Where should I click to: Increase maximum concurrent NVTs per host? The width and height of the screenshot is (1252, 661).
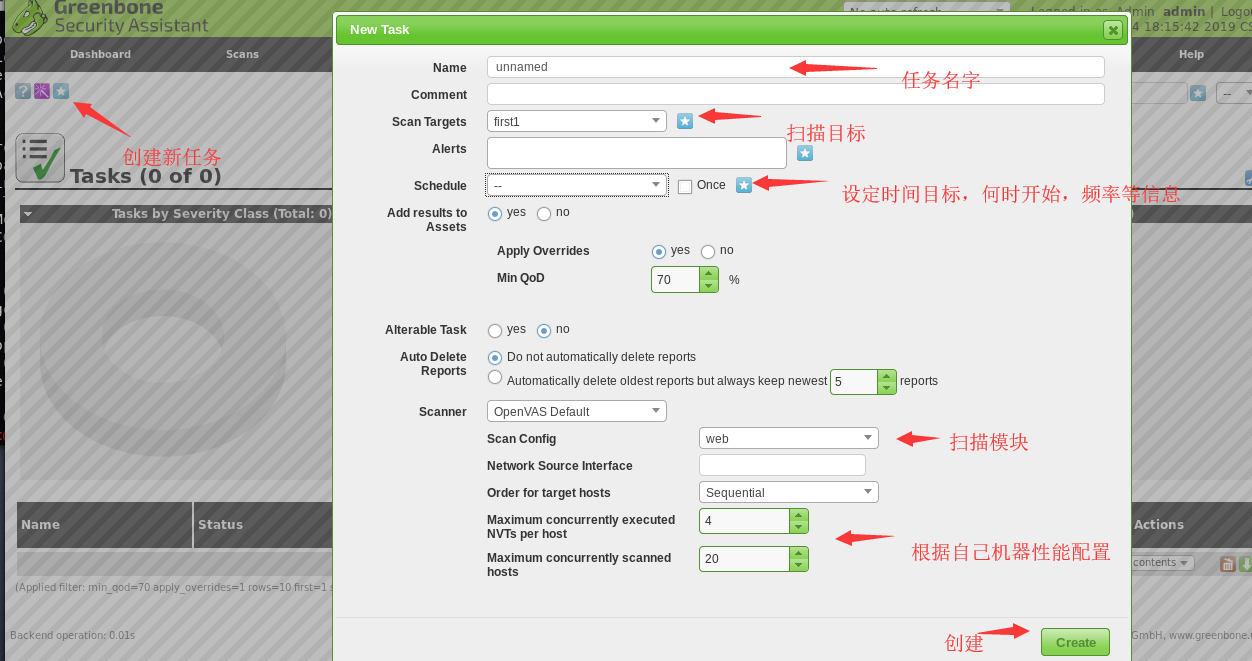click(x=798, y=515)
